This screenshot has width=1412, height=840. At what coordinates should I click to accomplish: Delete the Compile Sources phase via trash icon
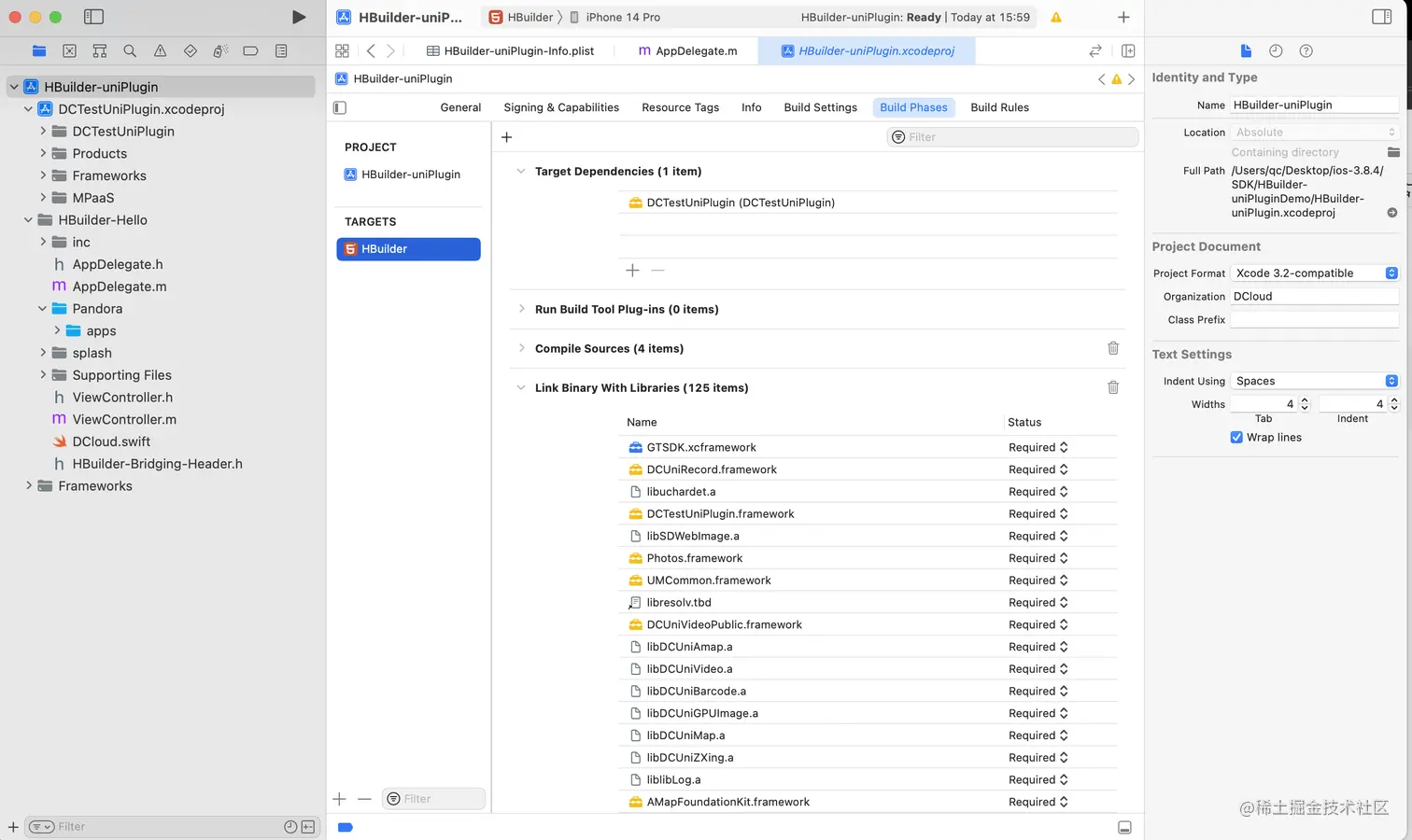coord(1113,348)
